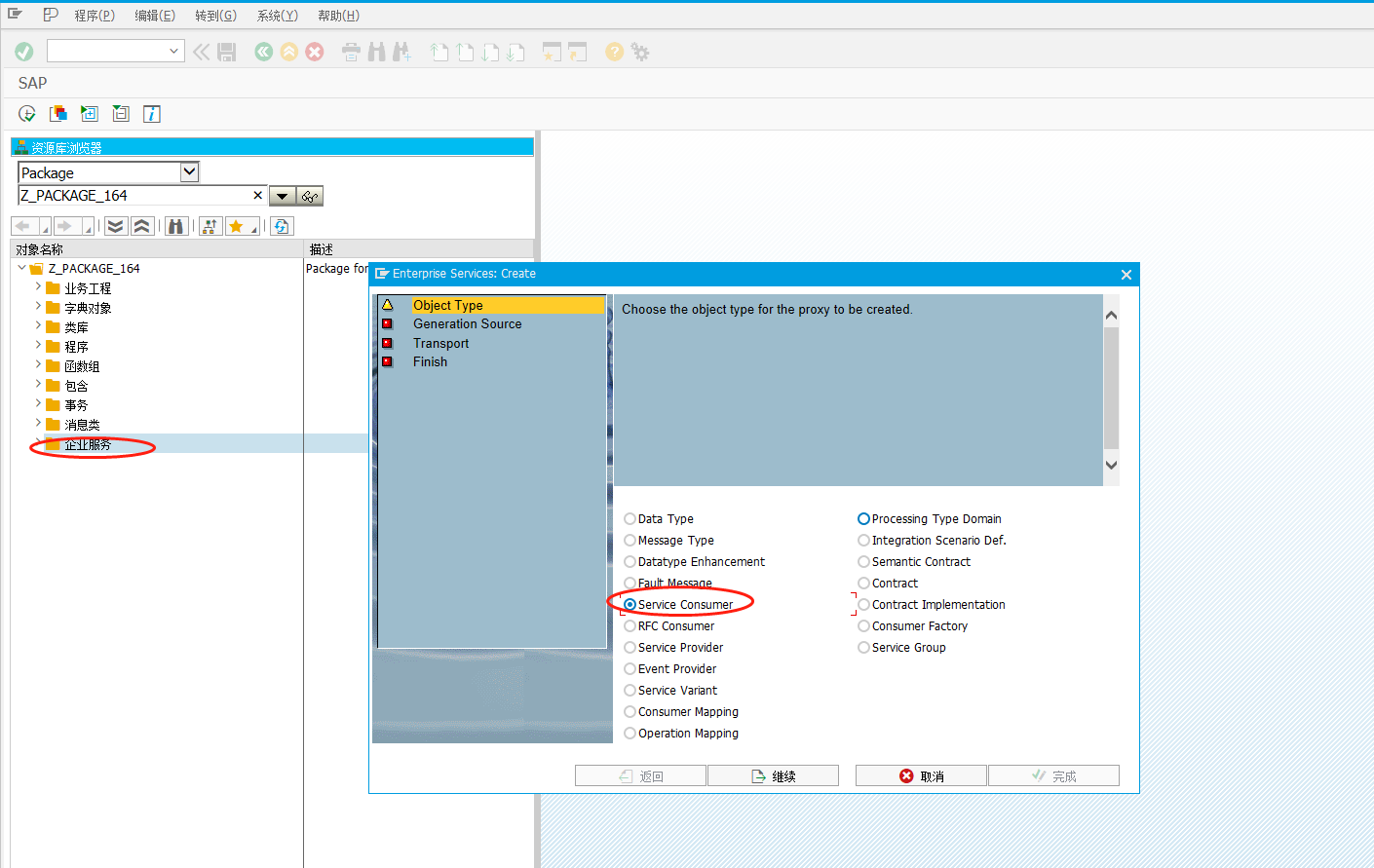The image size is (1374, 868).
Task: Click the yellow Help question mark icon
Action: tap(614, 52)
